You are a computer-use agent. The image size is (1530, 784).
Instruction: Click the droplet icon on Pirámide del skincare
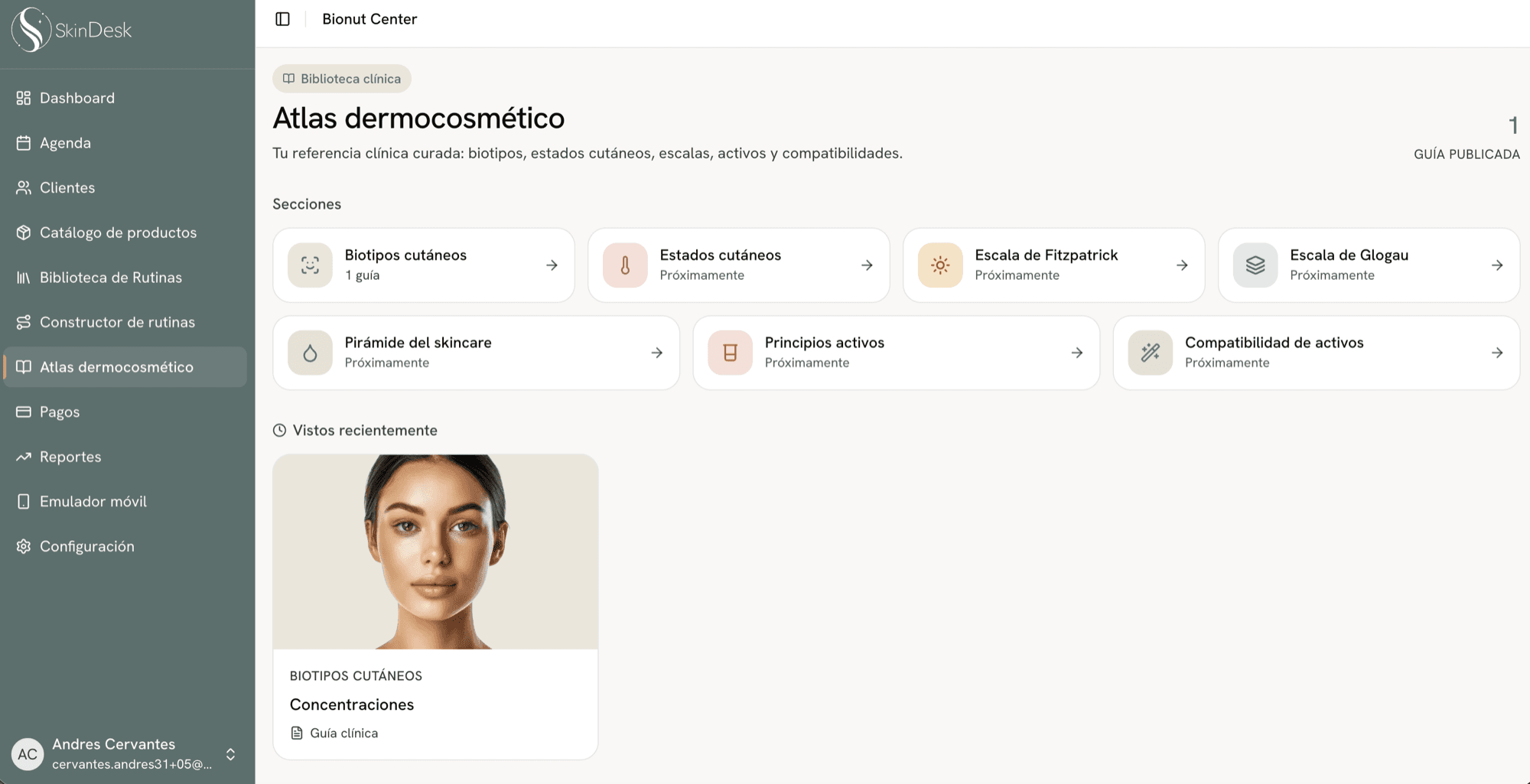310,353
